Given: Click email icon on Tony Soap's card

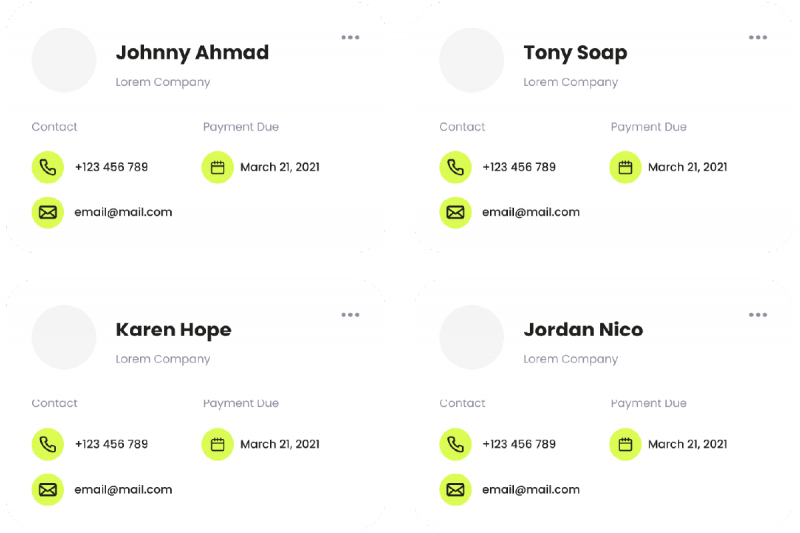Looking at the screenshot, I should pyautogui.click(x=455, y=212).
